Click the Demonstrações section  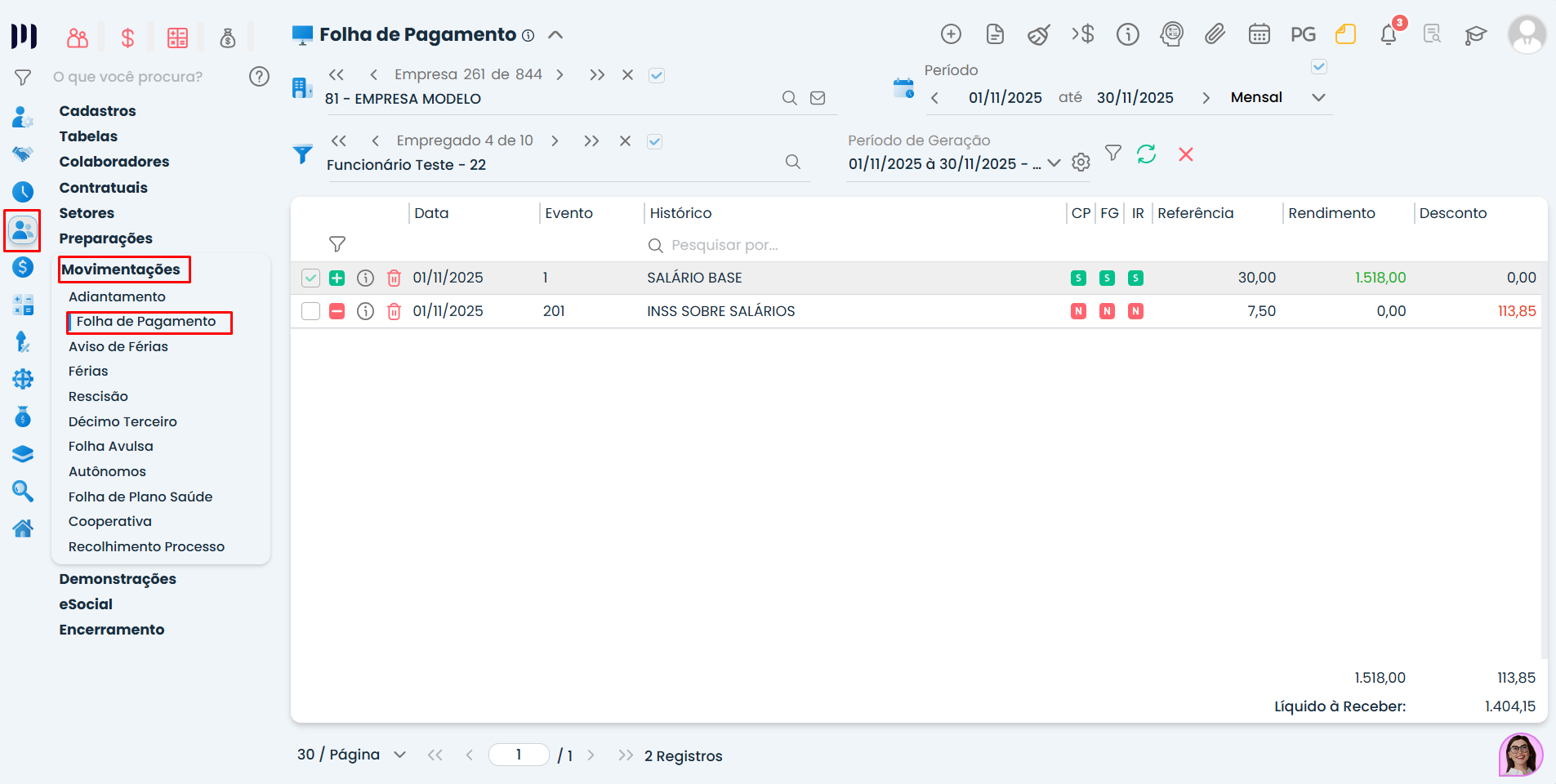coord(118,579)
